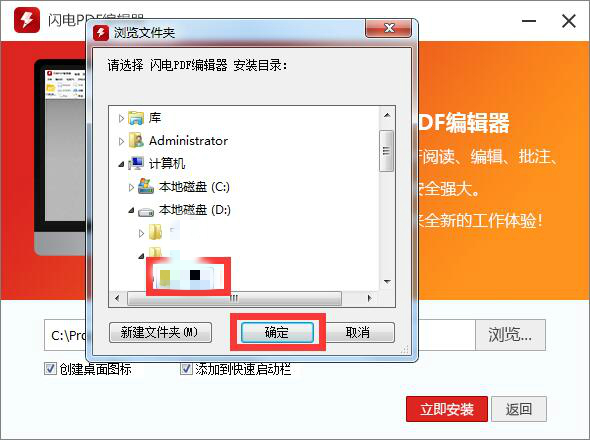The width and height of the screenshot is (590, 440).
Task: Select the first folder icon under D: drive
Action: tap(155, 232)
